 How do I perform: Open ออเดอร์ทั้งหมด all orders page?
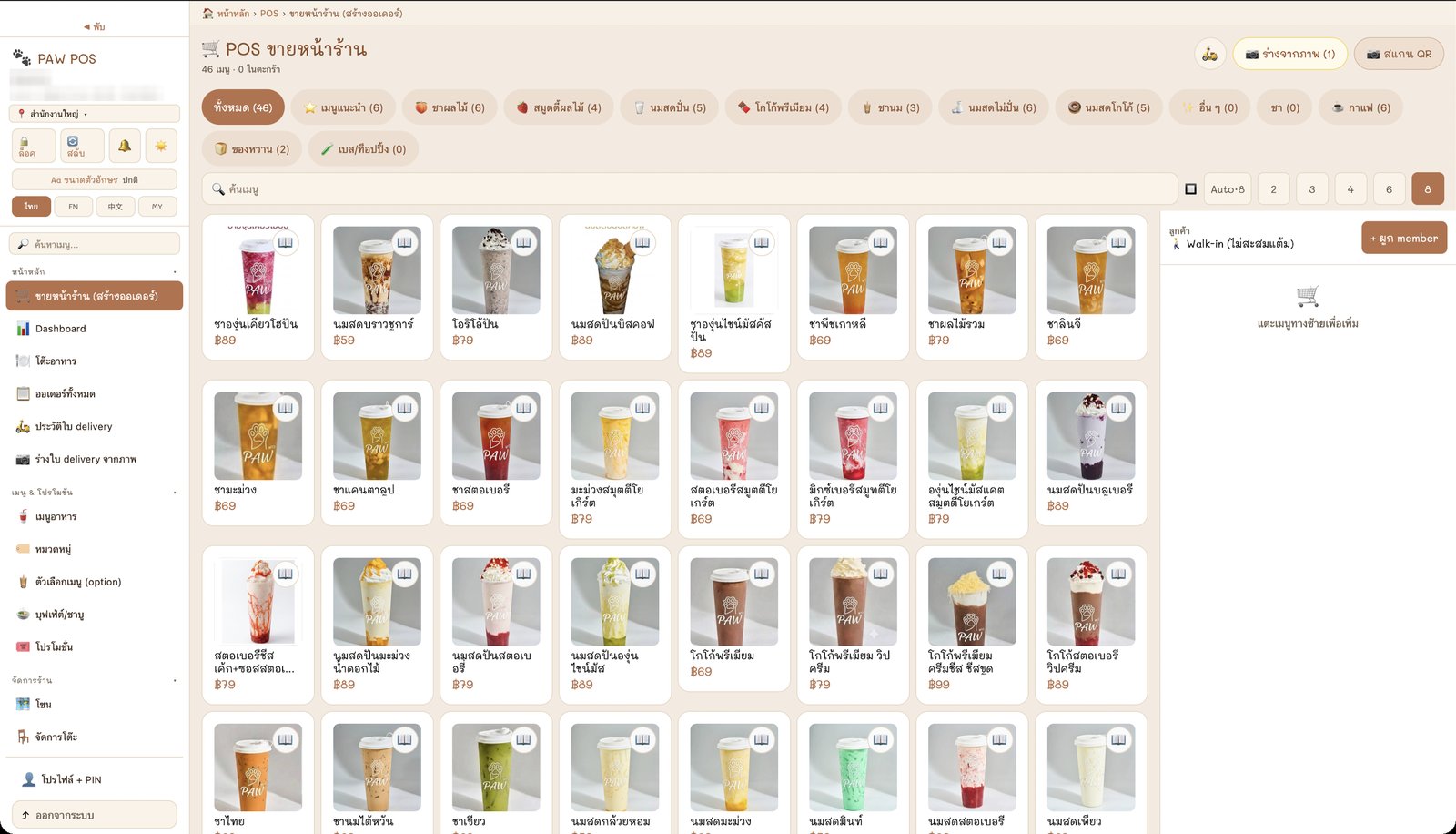(95, 394)
